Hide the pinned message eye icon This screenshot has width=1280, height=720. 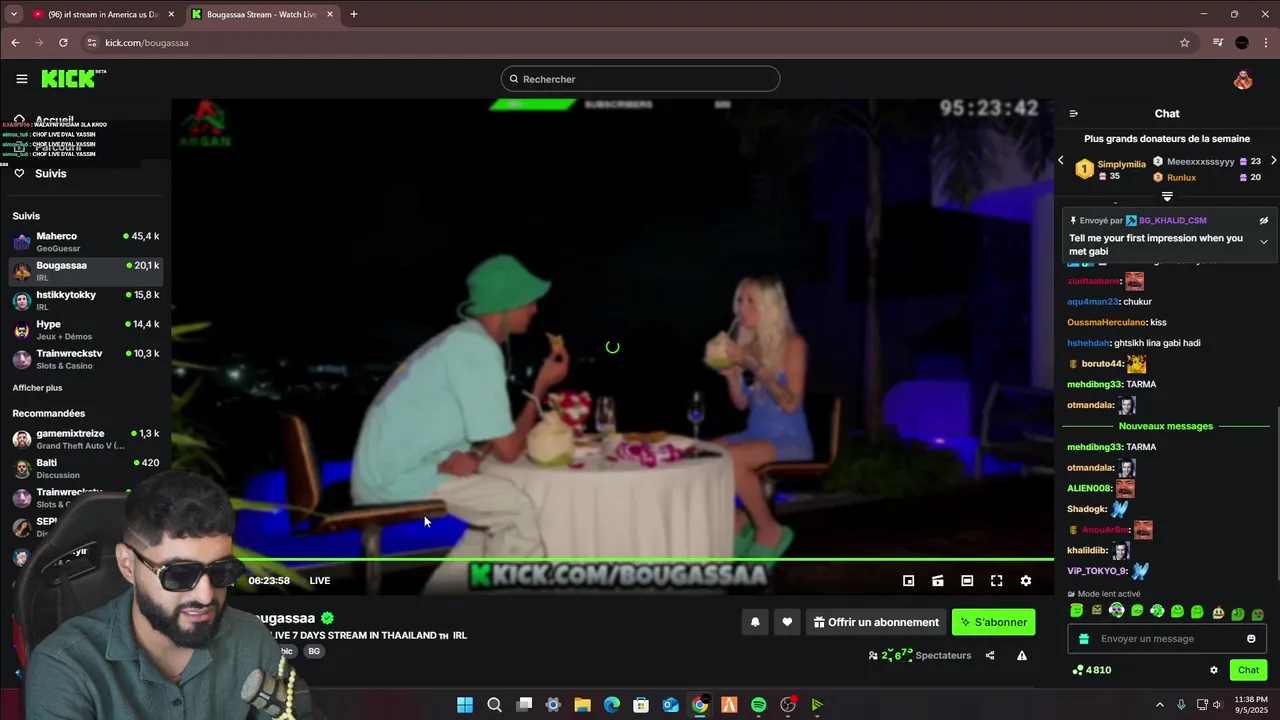tap(1263, 221)
